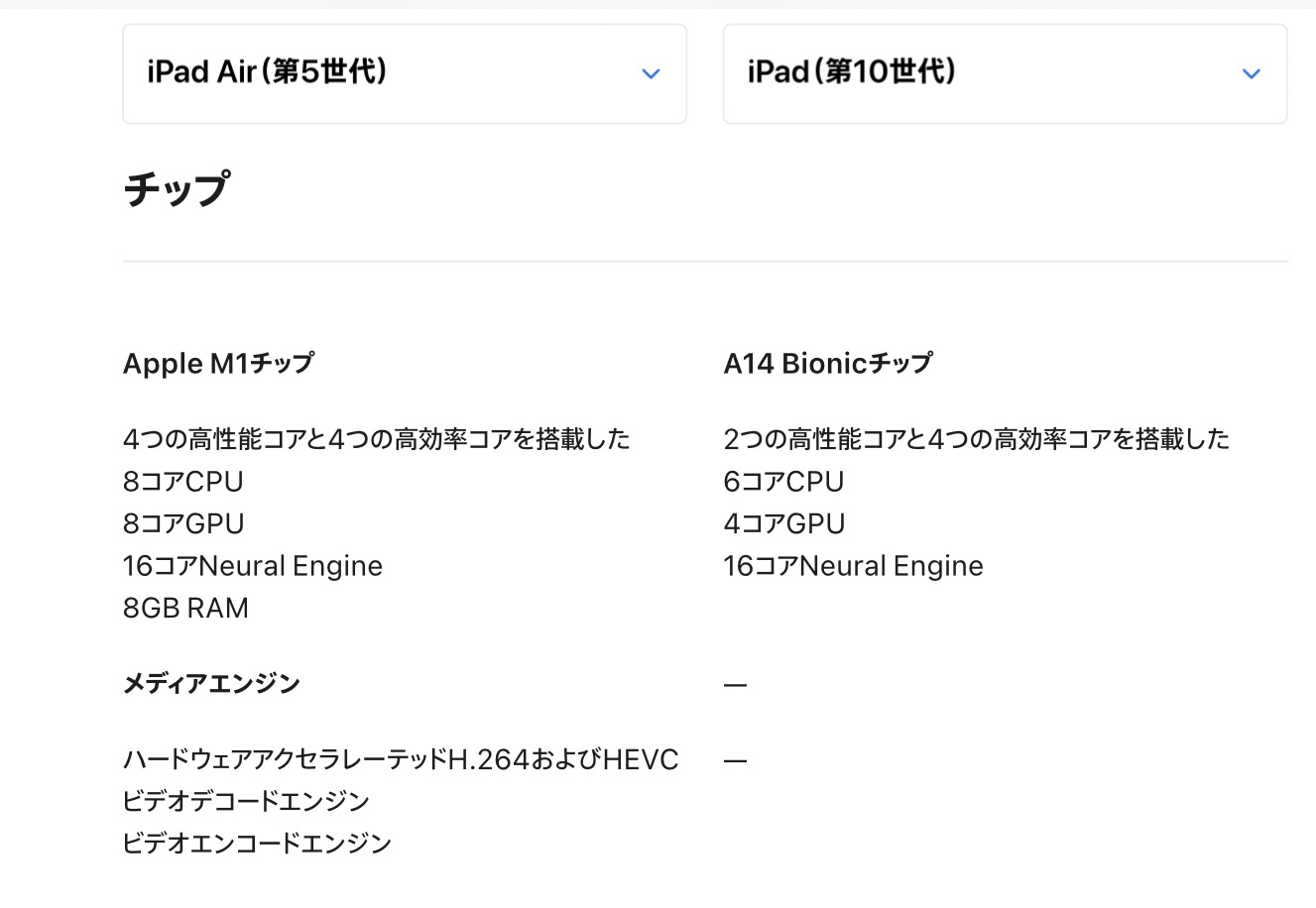Screen dimensions: 1316x908
Task: Click the 8GB RAM spec text
Action: coord(185,608)
